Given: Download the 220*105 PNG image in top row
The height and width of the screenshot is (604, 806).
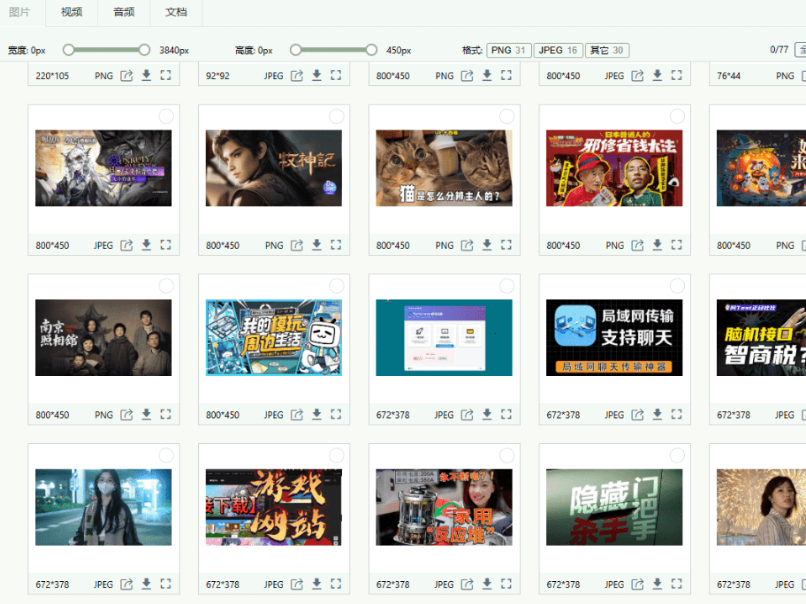Looking at the screenshot, I should [x=146, y=75].
